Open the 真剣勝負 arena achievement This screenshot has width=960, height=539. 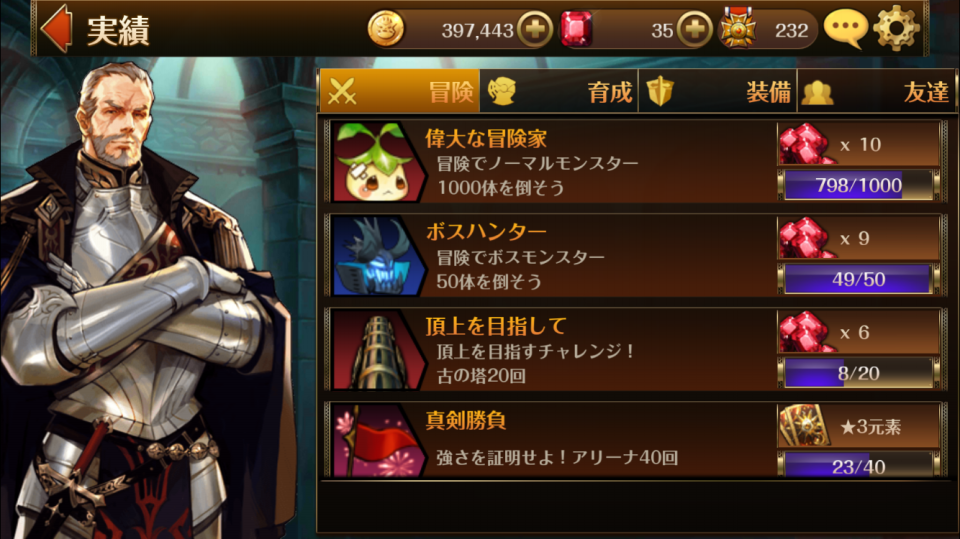636,440
